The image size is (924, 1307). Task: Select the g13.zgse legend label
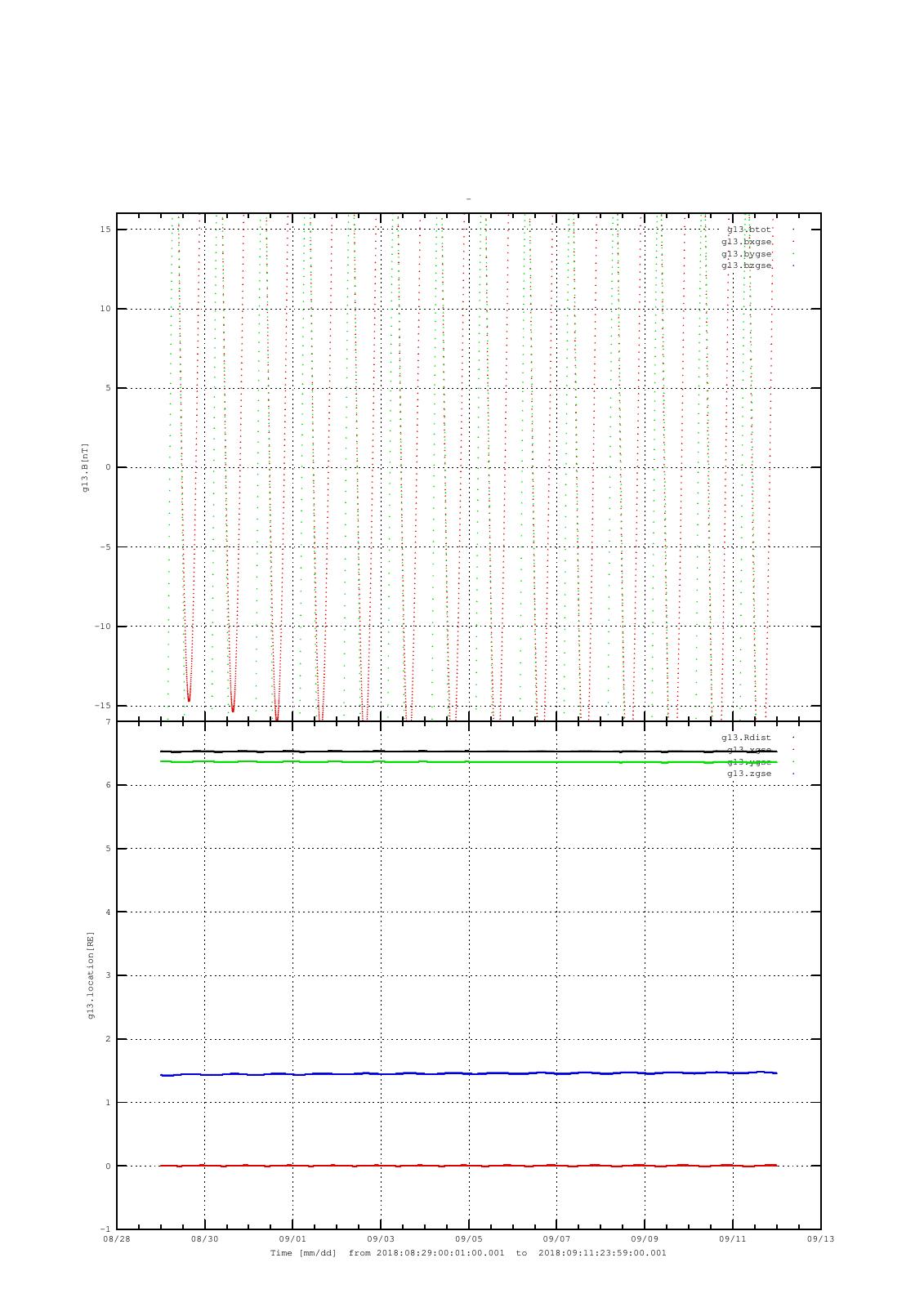click(749, 774)
